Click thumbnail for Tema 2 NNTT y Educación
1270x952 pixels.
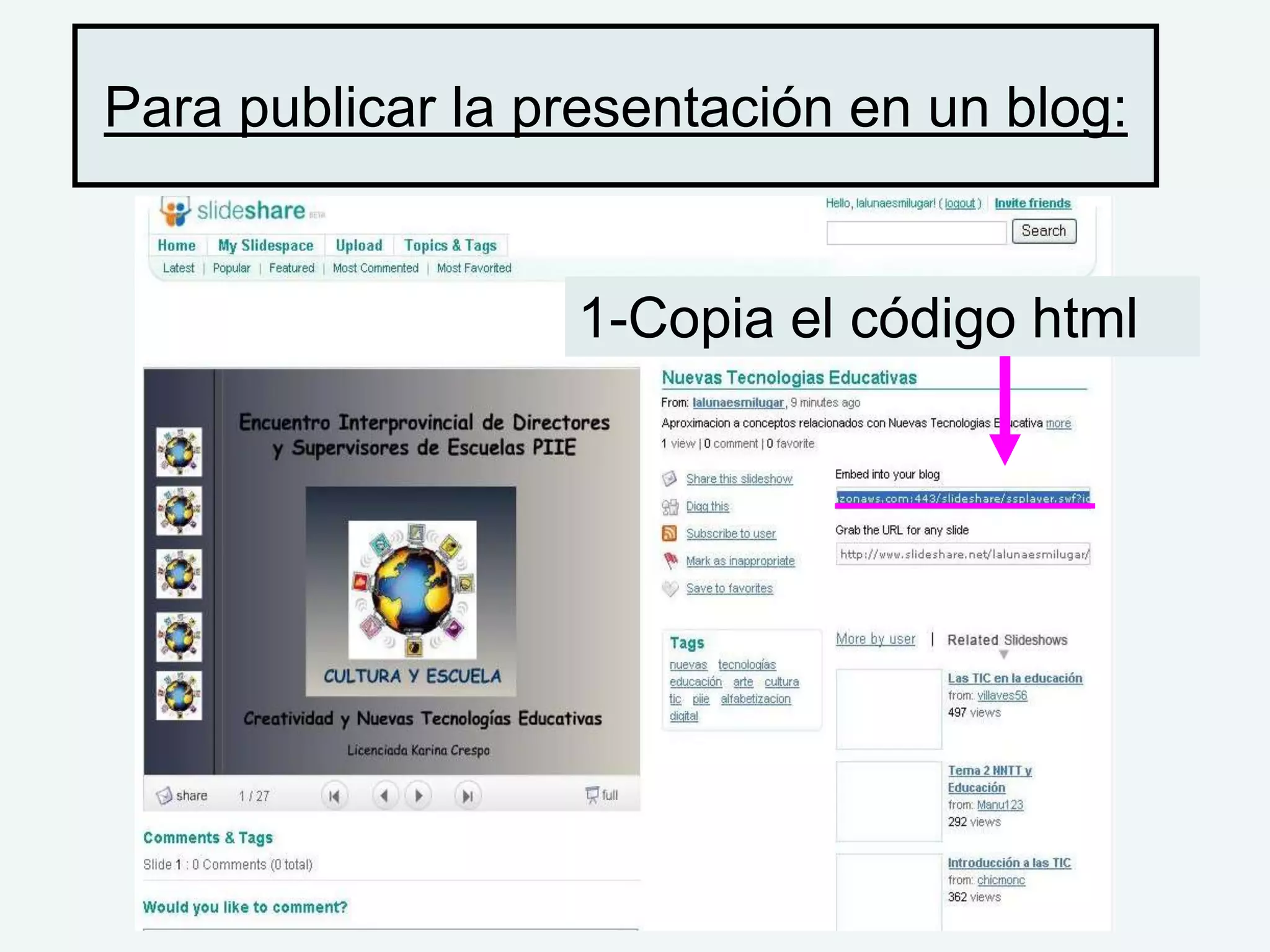click(x=889, y=801)
